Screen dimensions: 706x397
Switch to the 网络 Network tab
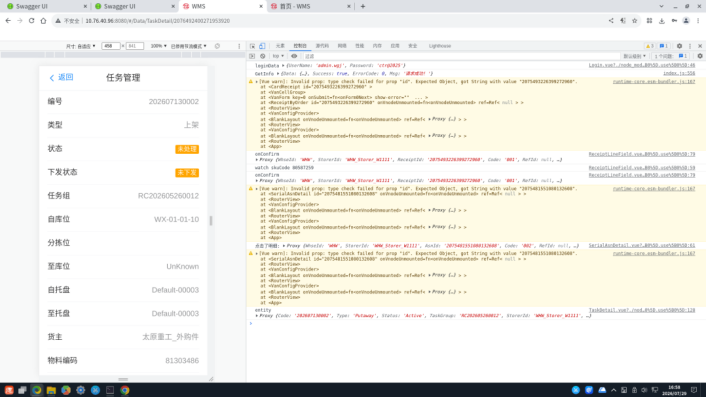tap(342, 46)
